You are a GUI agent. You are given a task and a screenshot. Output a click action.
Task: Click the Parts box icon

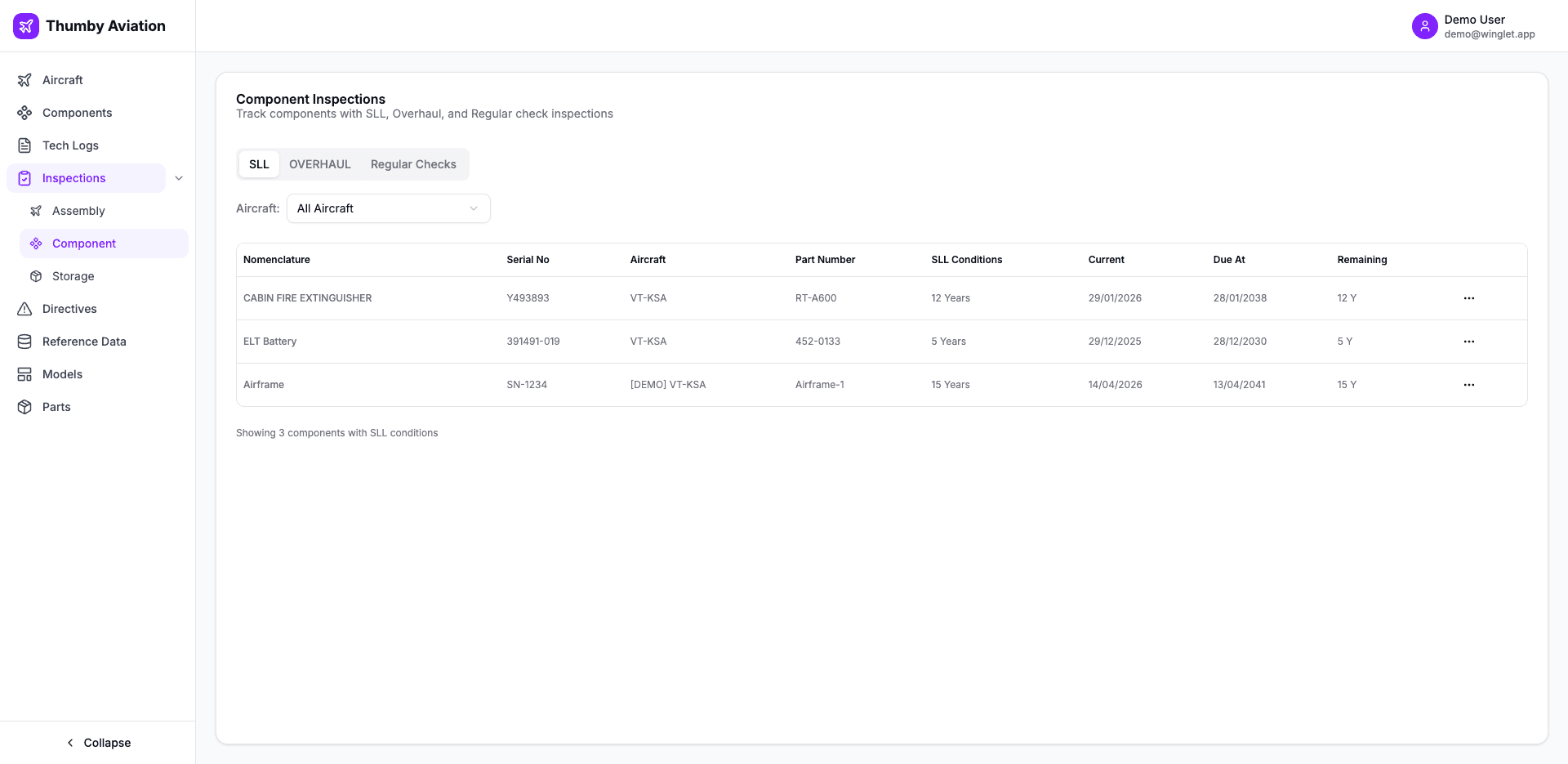(x=24, y=407)
